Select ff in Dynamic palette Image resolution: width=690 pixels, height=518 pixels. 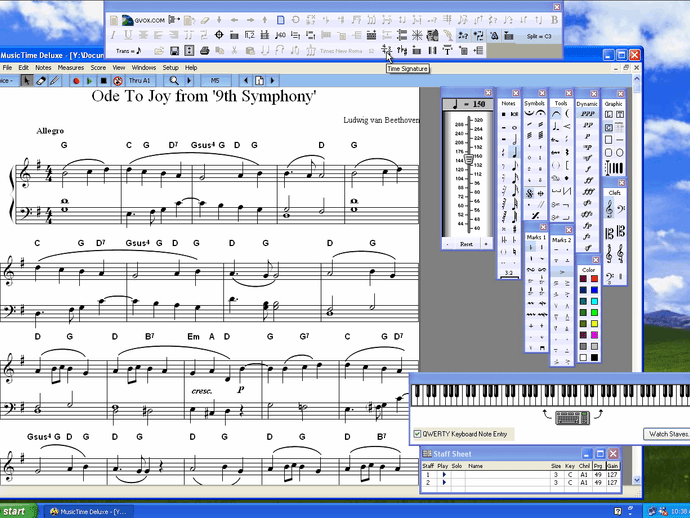pos(587,180)
